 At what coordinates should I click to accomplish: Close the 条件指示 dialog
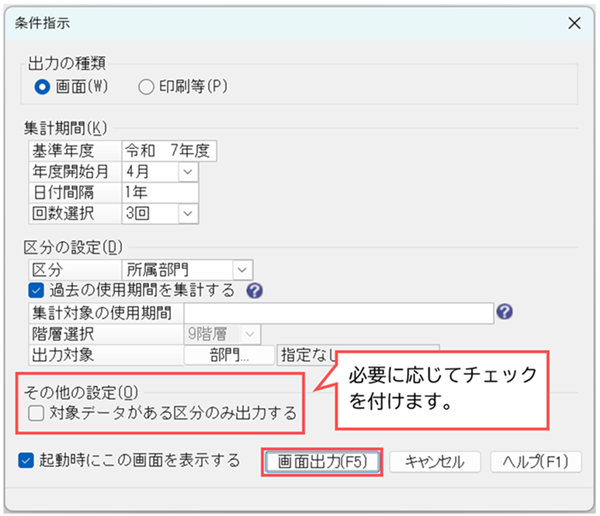574,23
